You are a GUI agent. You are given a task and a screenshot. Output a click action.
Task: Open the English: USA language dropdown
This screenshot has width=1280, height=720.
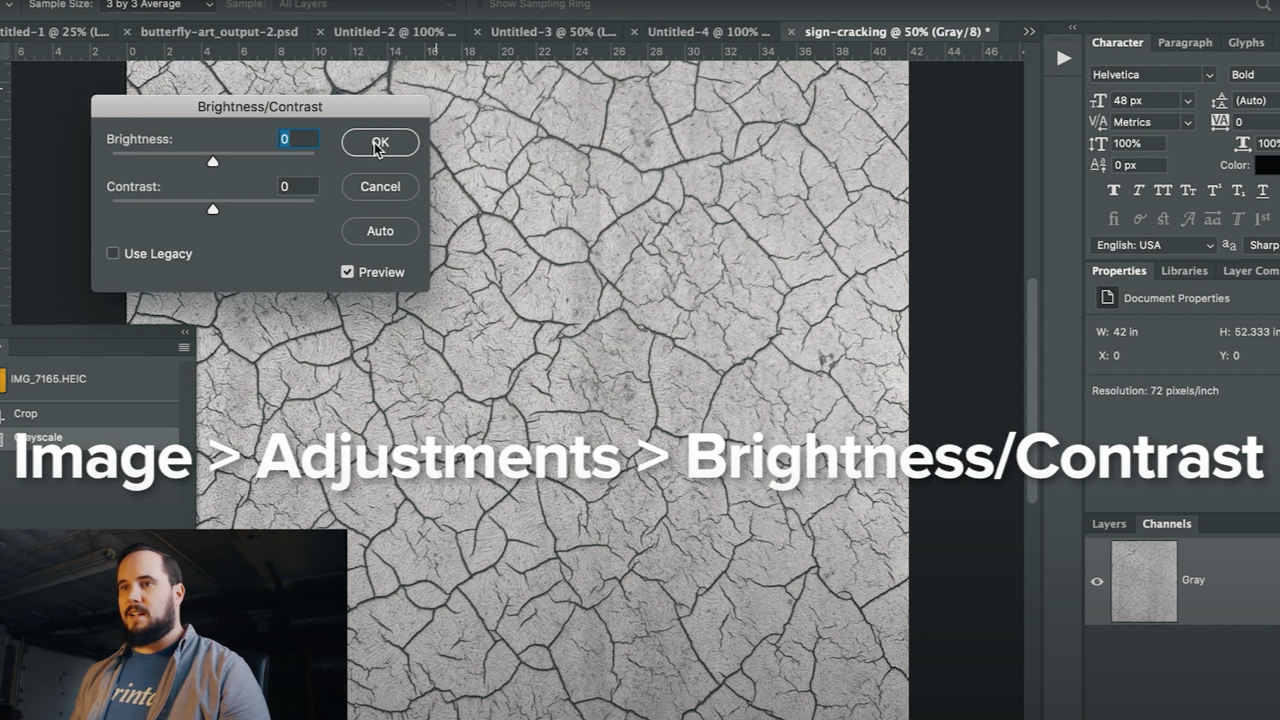(1155, 245)
